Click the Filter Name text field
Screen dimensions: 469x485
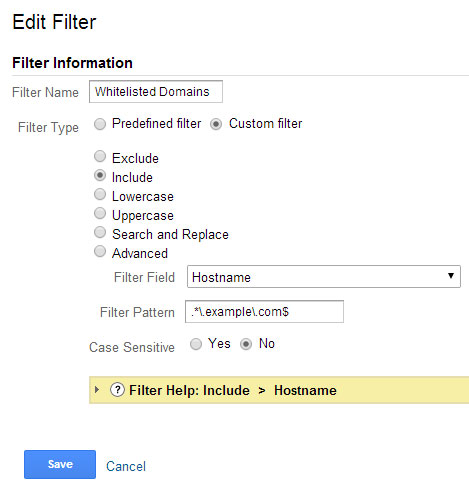(156, 92)
